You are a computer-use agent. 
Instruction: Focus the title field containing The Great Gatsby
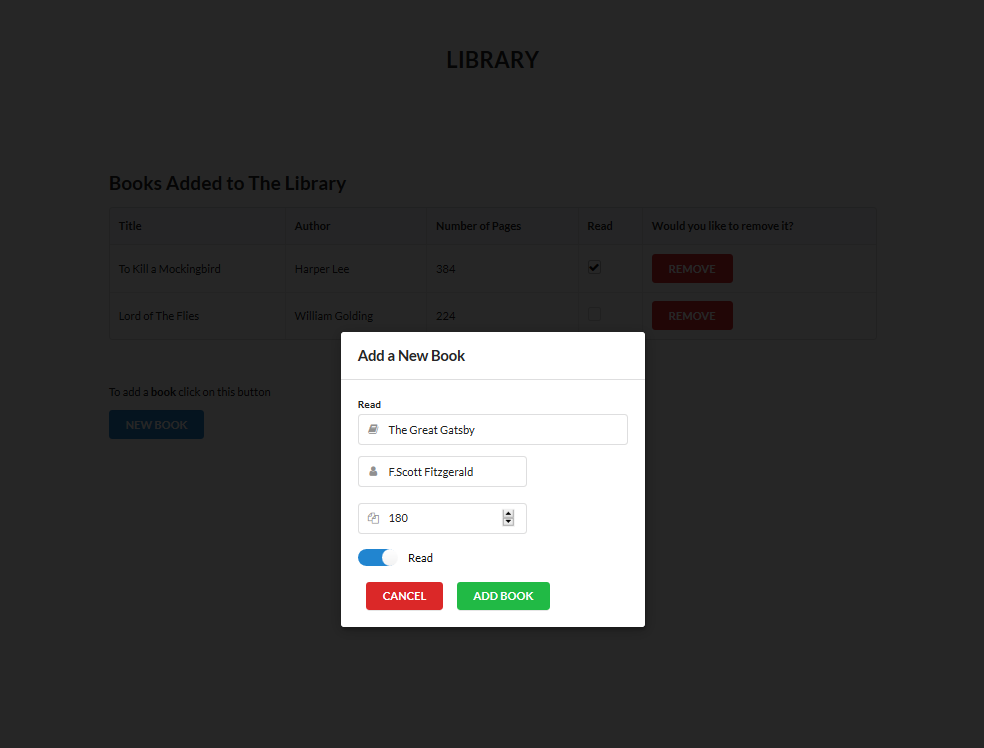coord(493,430)
